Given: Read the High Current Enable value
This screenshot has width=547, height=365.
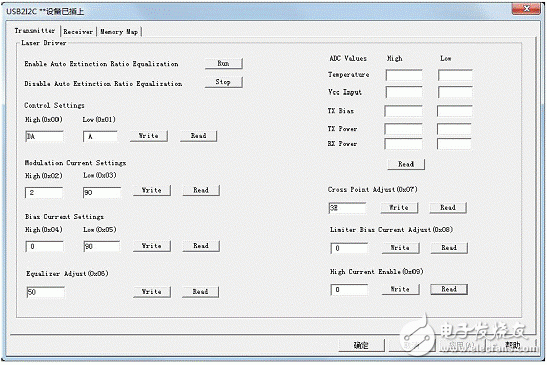Looking at the screenshot, I should tap(449, 289).
